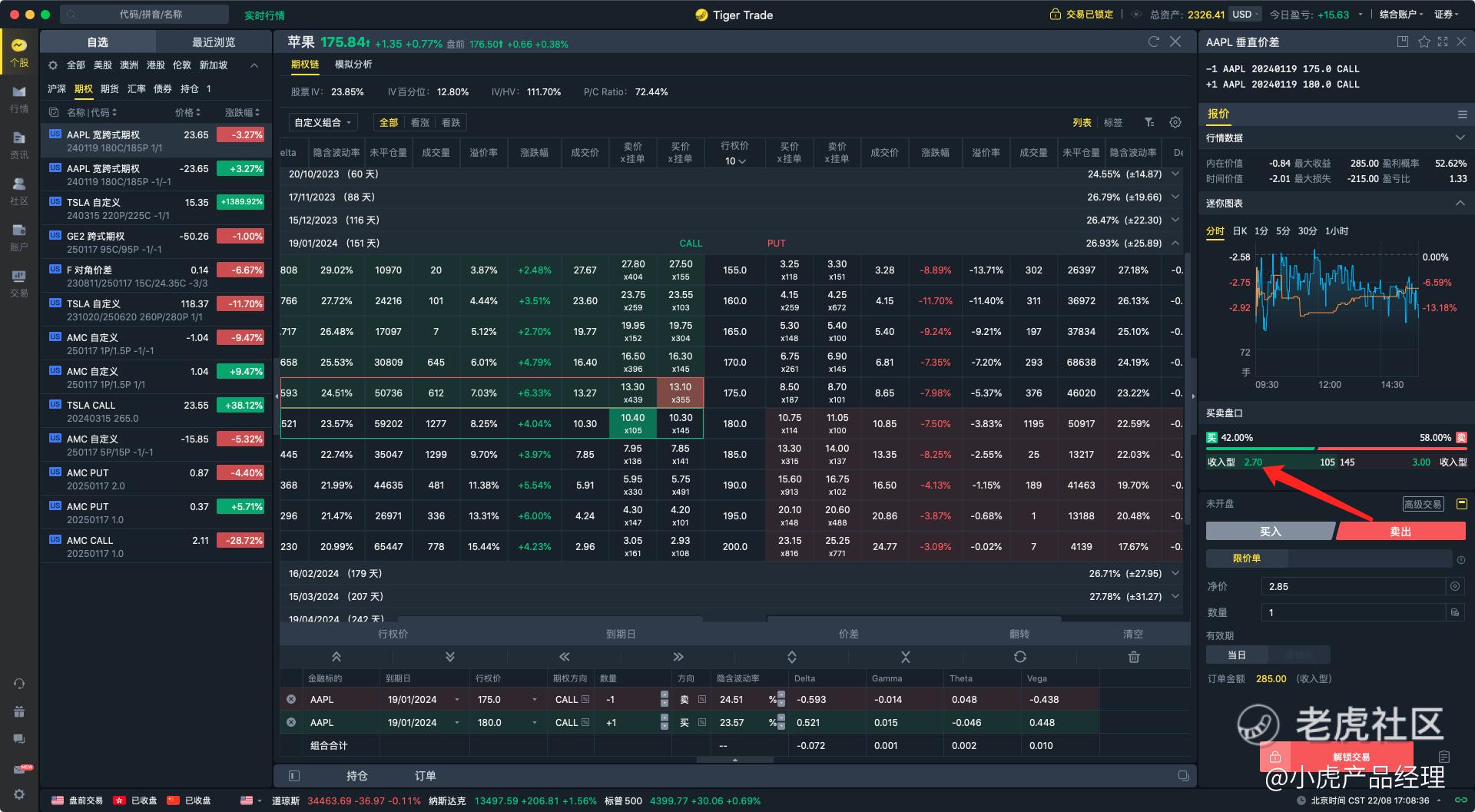1475x812 pixels.
Task: Open the 自定义组合 strategy dropdown
Action: [x=323, y=122]
